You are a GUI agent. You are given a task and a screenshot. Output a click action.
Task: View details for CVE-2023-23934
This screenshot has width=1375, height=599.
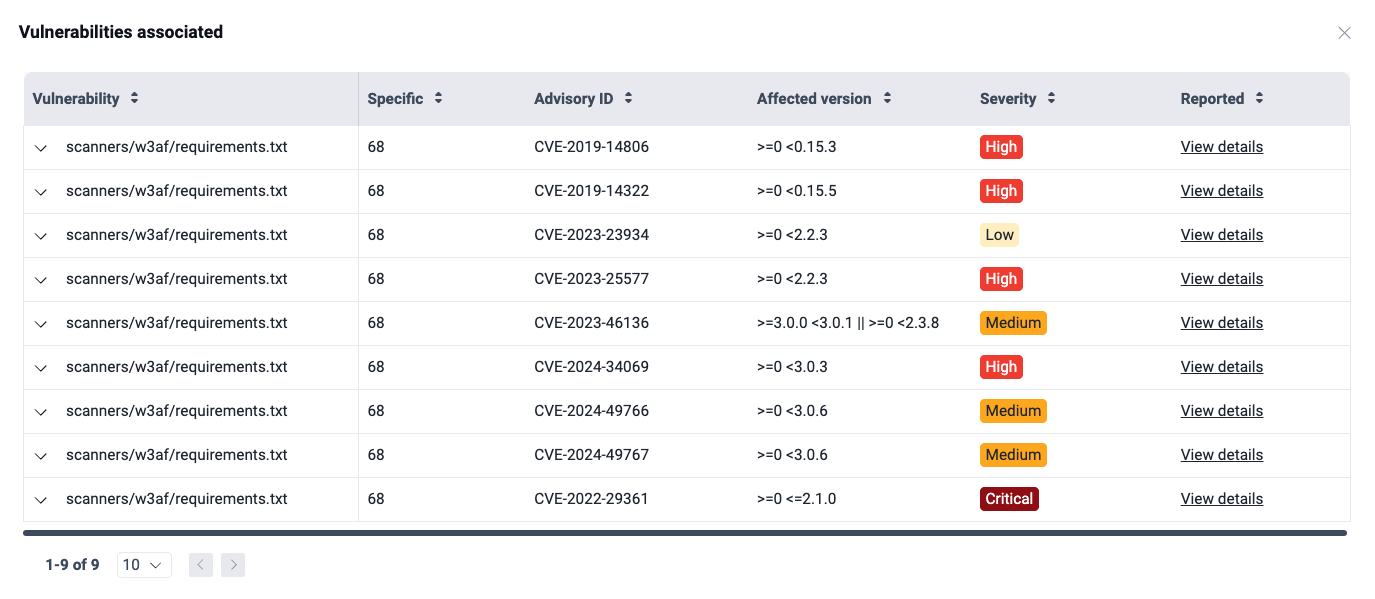coord(1221,234)
